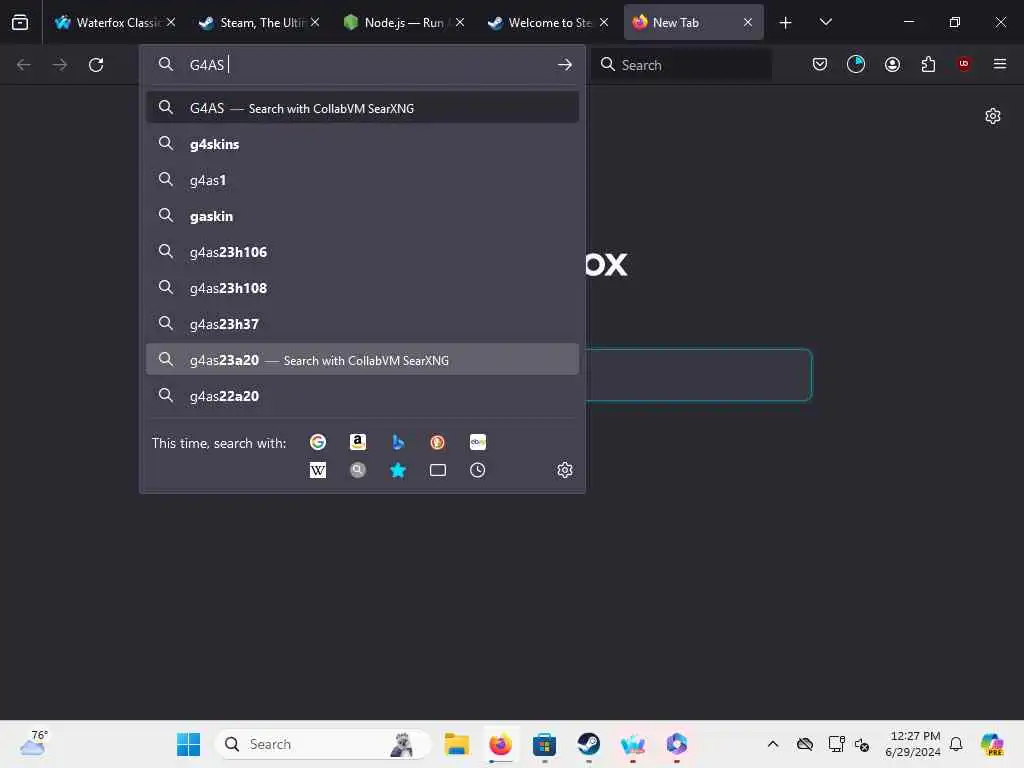Viewport: 1024px width, 768px height.
Task: Click the forward navigation arrow
Action: 59,65
